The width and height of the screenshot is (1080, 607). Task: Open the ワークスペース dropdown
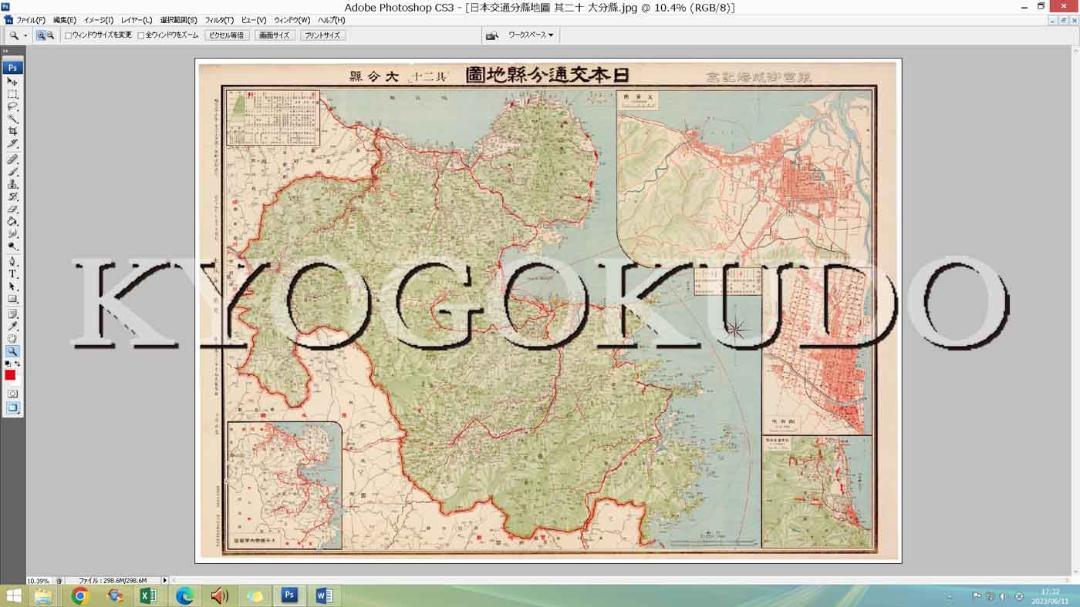point(530,35)
